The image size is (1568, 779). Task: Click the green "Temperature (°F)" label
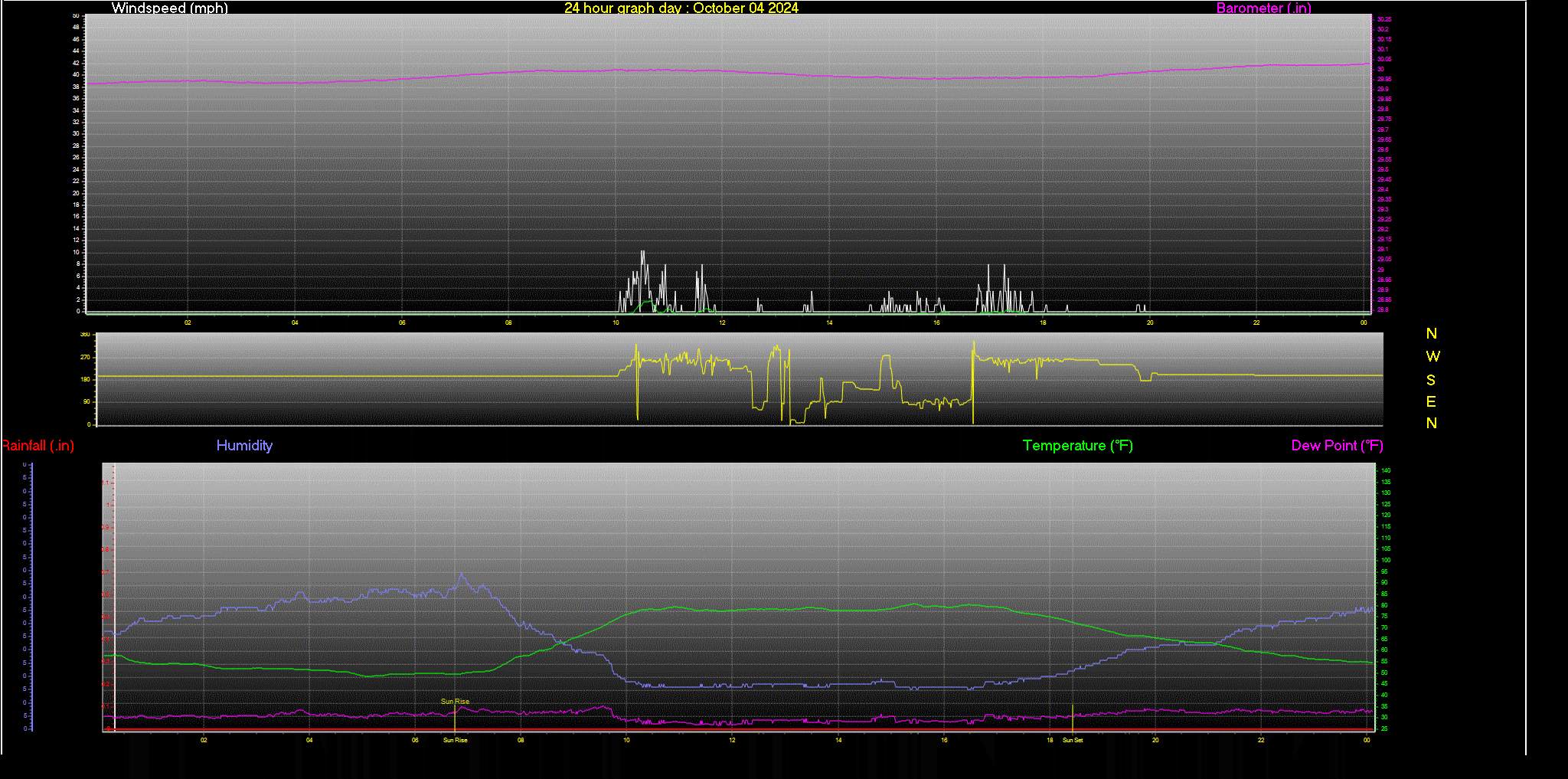click(x=1077, y=446)
